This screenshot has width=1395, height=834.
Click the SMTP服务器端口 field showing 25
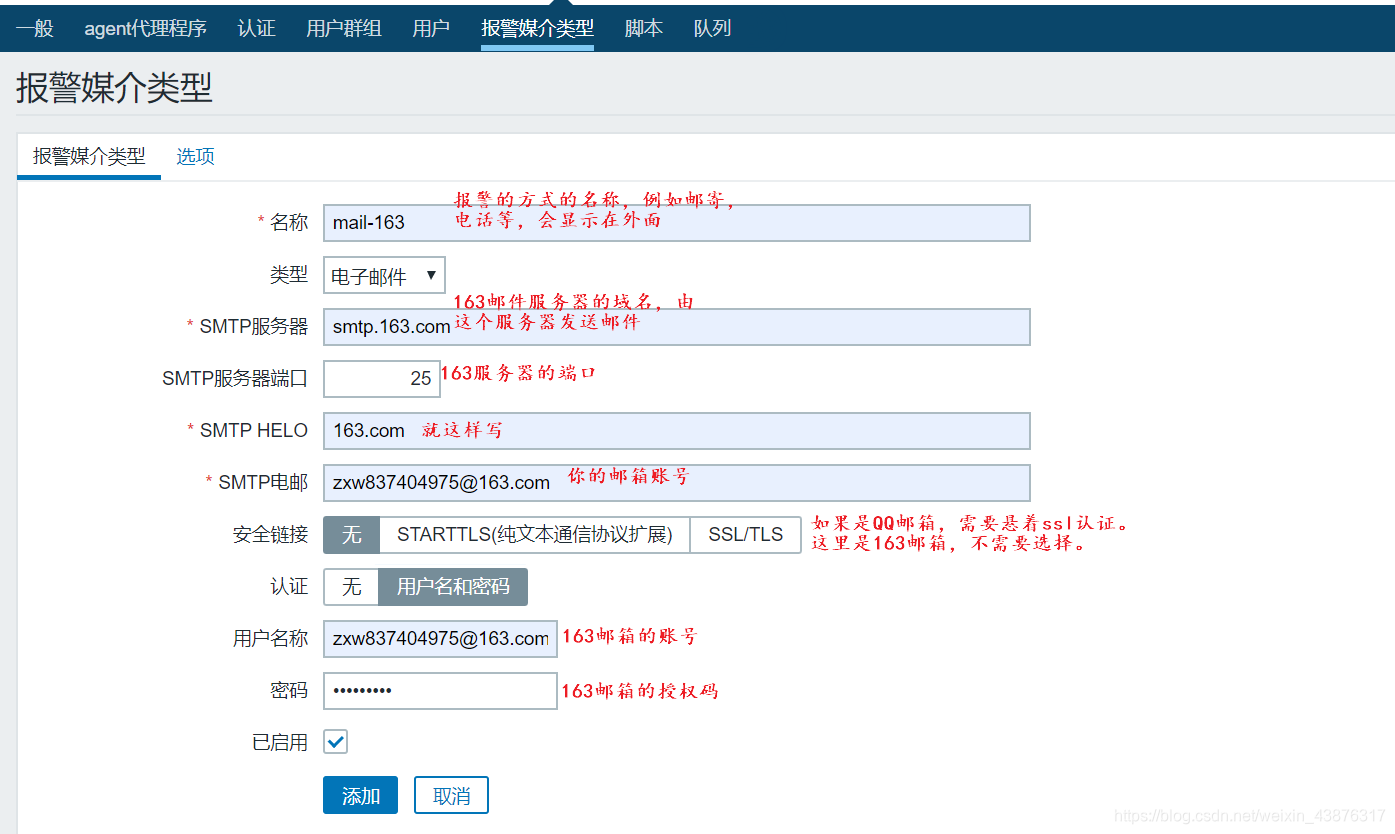(x=381, y=378)
